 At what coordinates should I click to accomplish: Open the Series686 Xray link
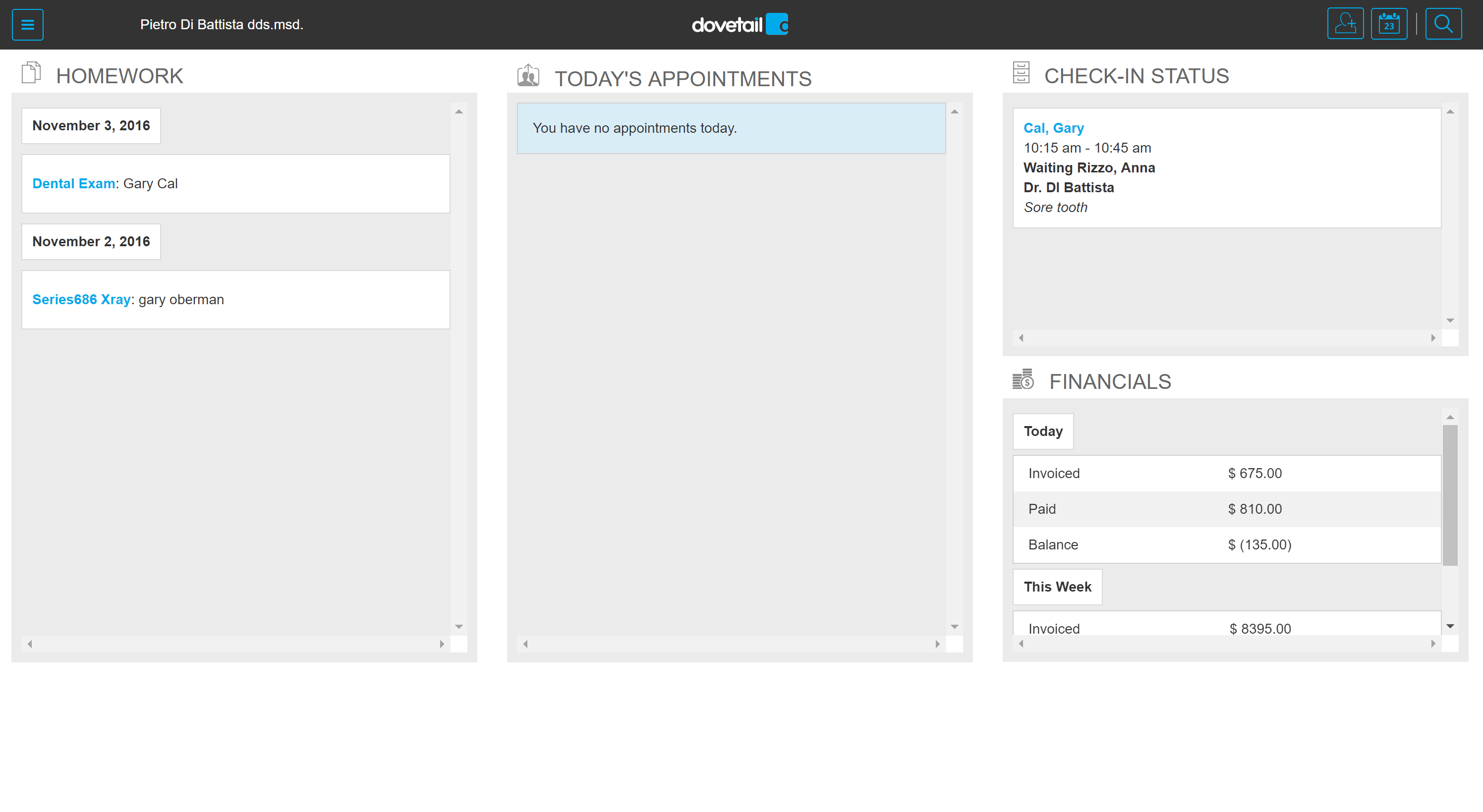(x=81, y=299)
